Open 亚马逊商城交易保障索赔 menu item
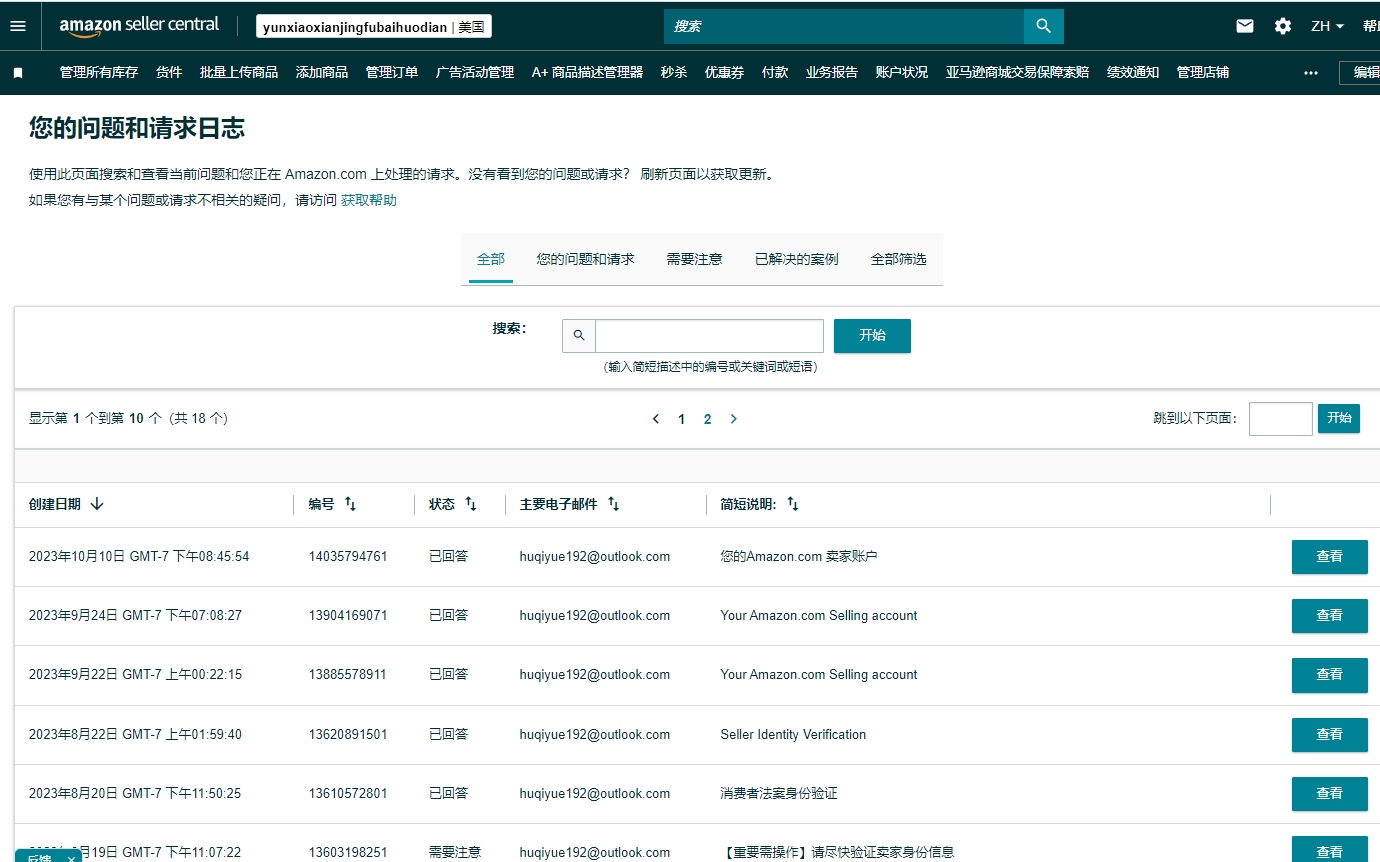Image resolution: width=1380 pixels, height=862 pixels. coord(1018,72)
